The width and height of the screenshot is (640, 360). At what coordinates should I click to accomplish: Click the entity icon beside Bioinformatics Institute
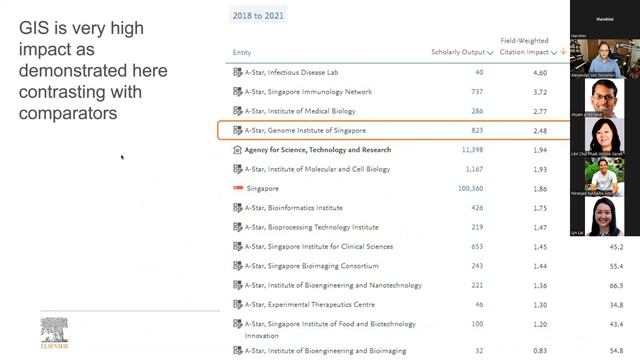[238, 208]
